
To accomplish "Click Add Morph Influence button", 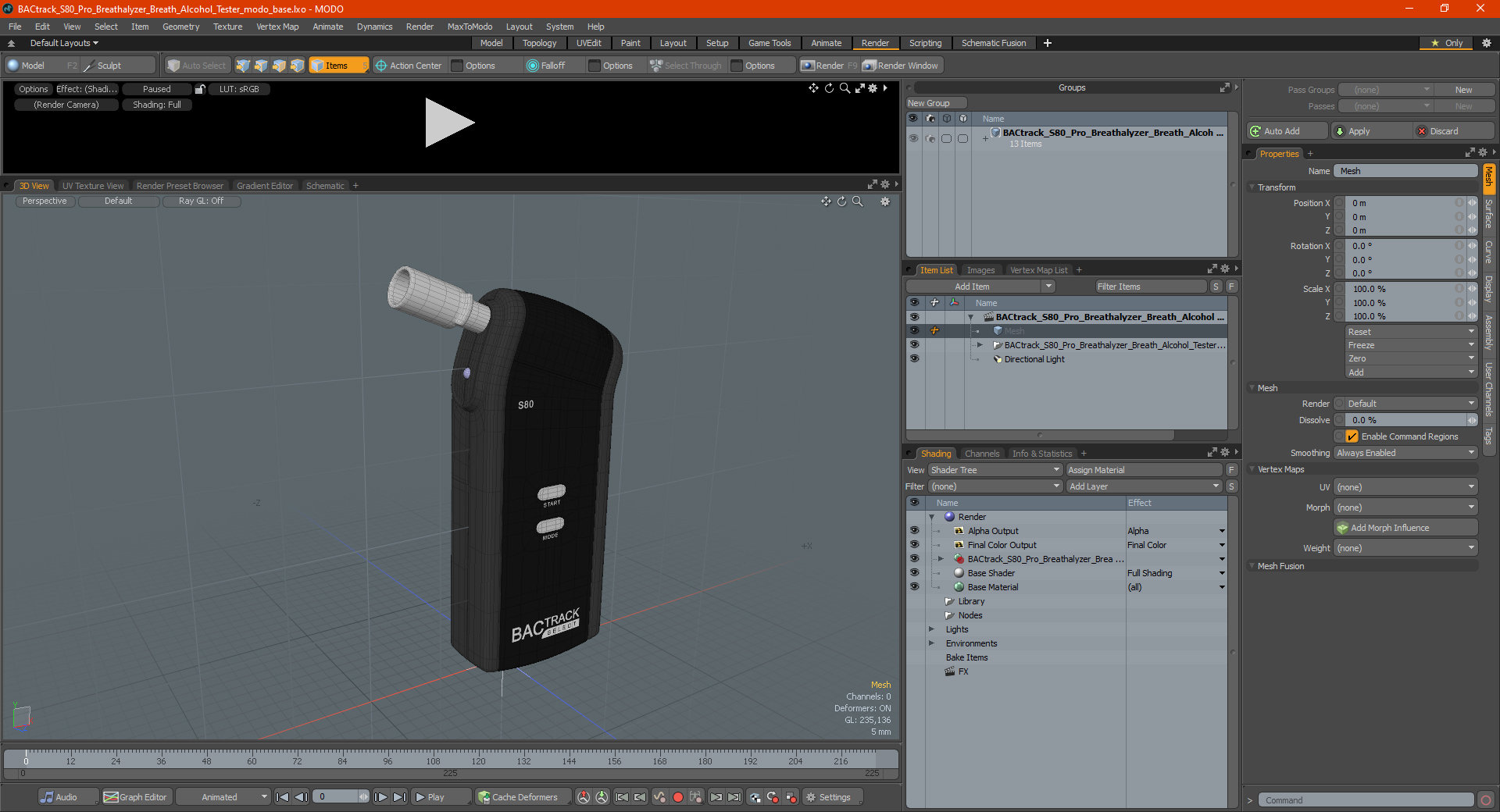I will tap(1405, 528).
